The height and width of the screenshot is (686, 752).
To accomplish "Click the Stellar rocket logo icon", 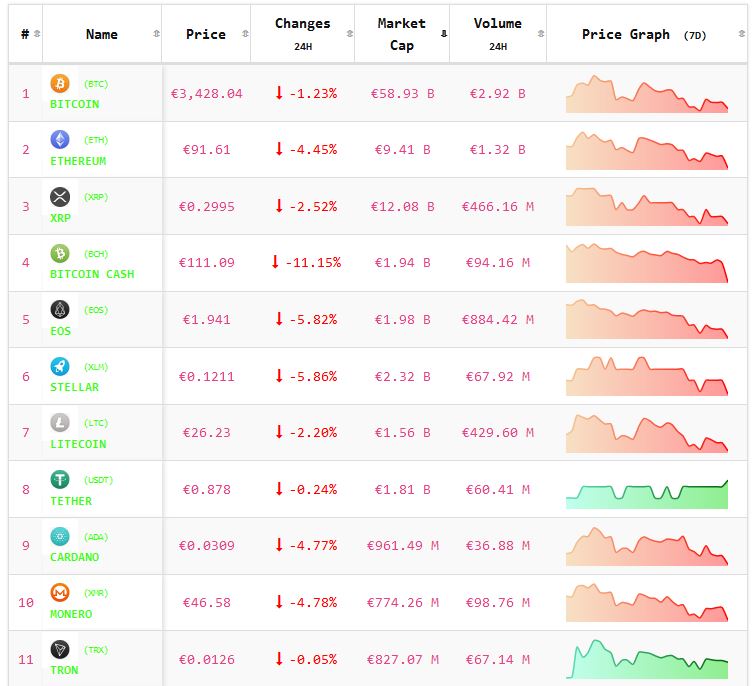I will coord(60,367).
